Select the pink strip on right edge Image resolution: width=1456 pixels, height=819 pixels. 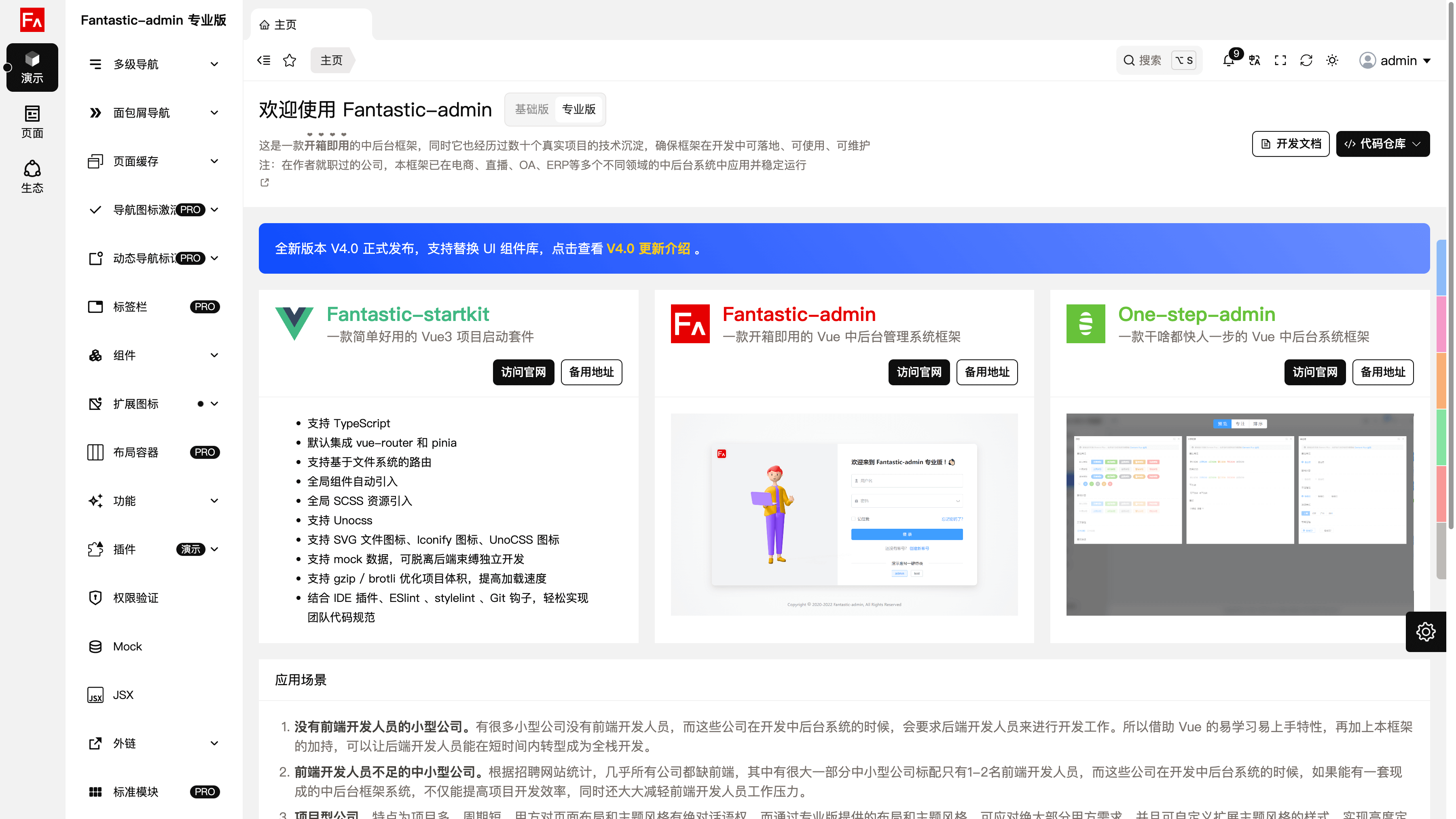pos(1441,324)
